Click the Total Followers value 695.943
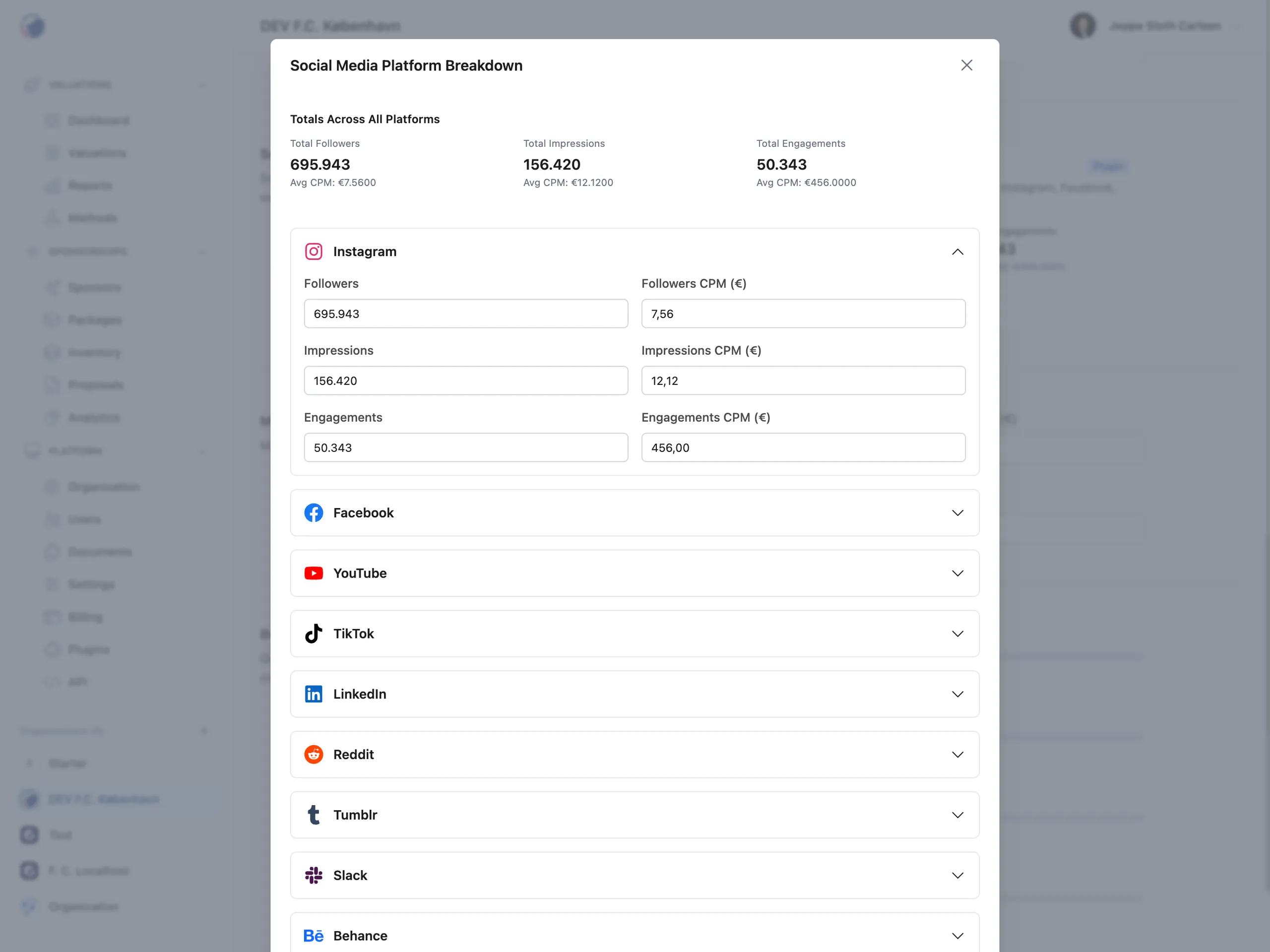 [320, 164]
